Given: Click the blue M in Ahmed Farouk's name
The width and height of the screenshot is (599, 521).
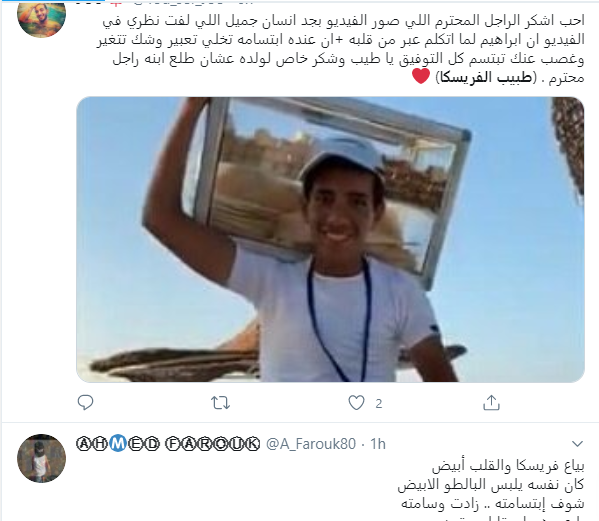Looking at the screenshot, I should click(x=118, y=444).
